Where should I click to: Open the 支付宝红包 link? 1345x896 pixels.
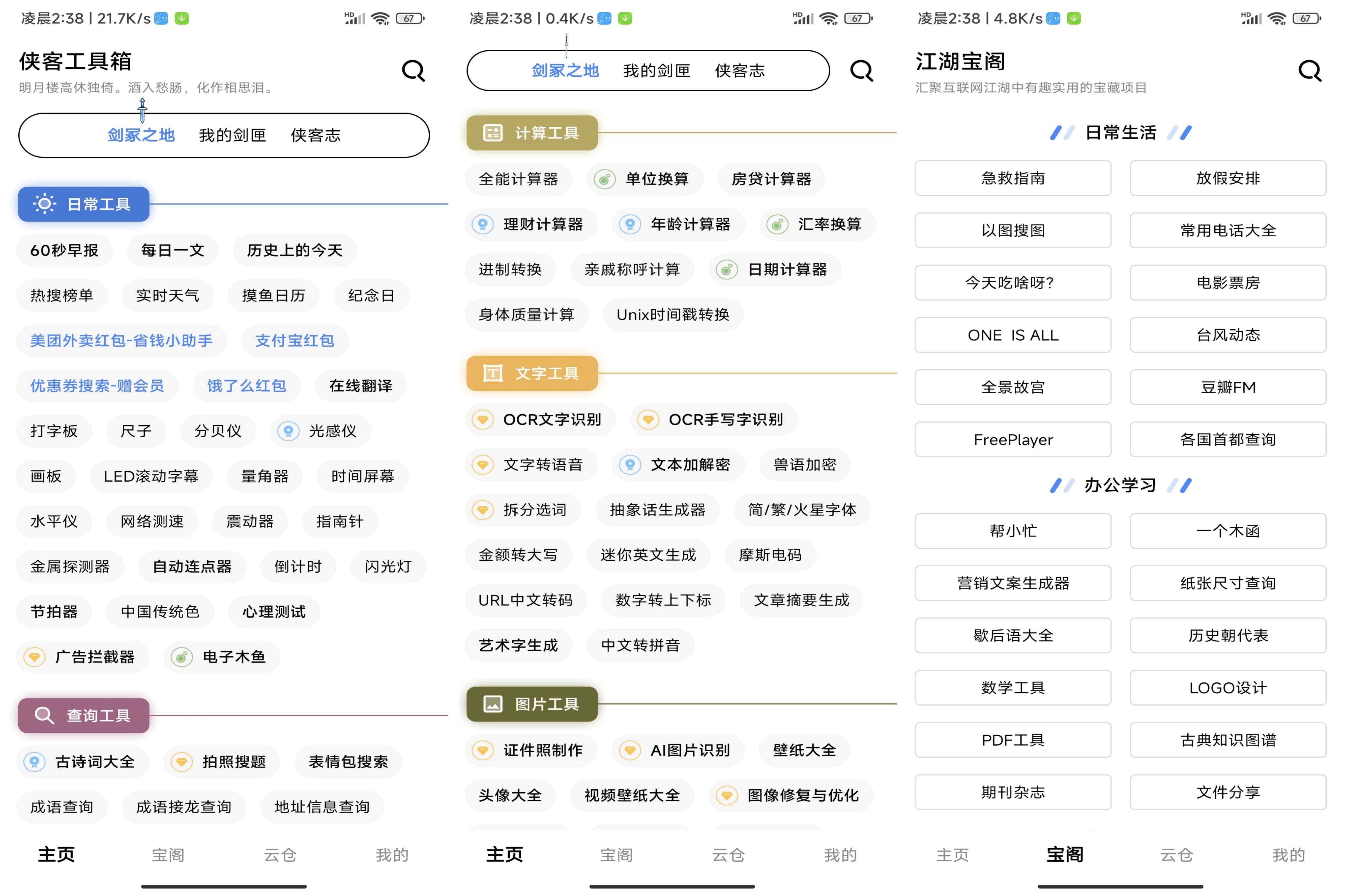tap(294, 341)
